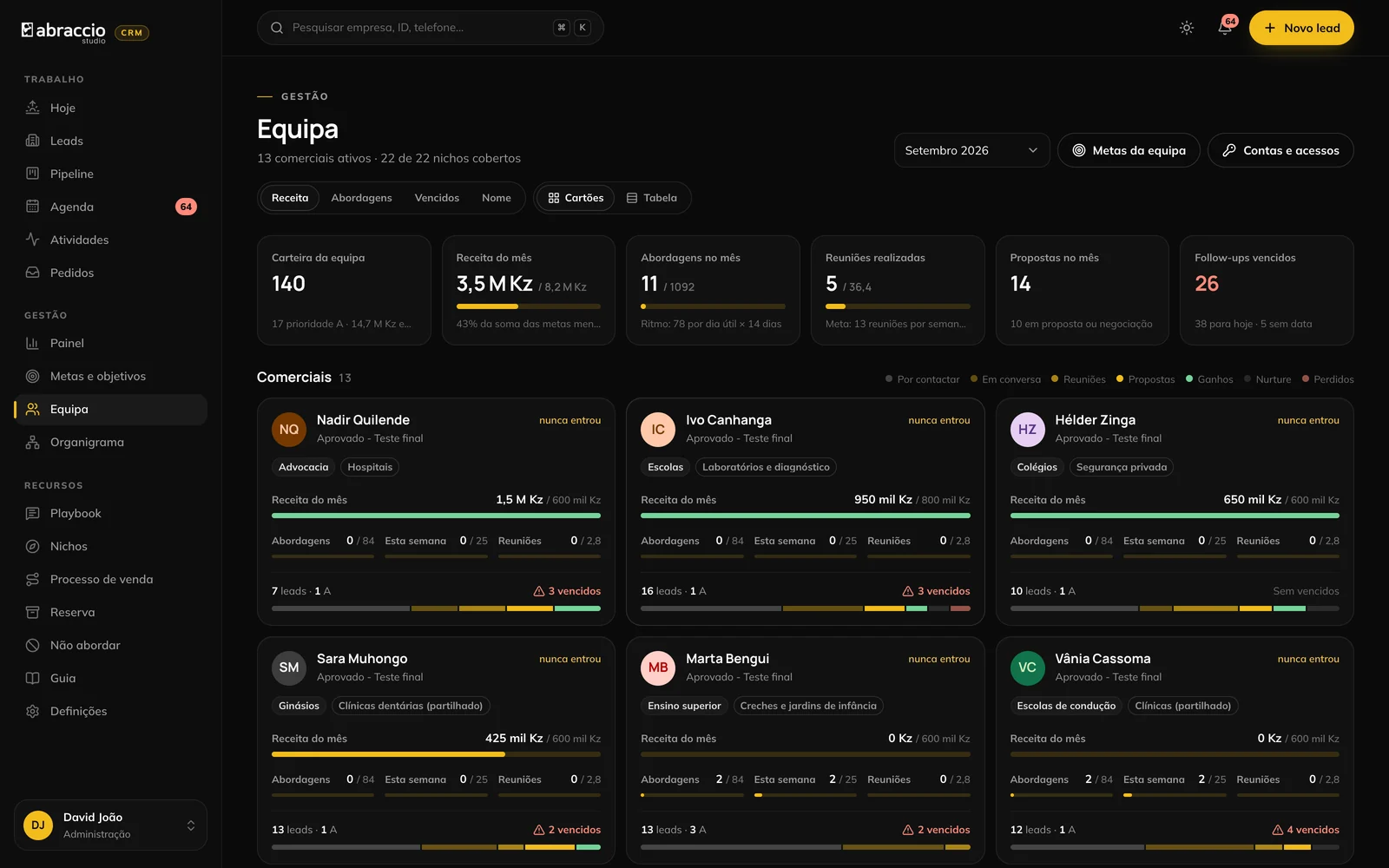Screen dimensions: 1389x868
Task: Click the Processo de venda icon
Action: (x=32, y=579)
